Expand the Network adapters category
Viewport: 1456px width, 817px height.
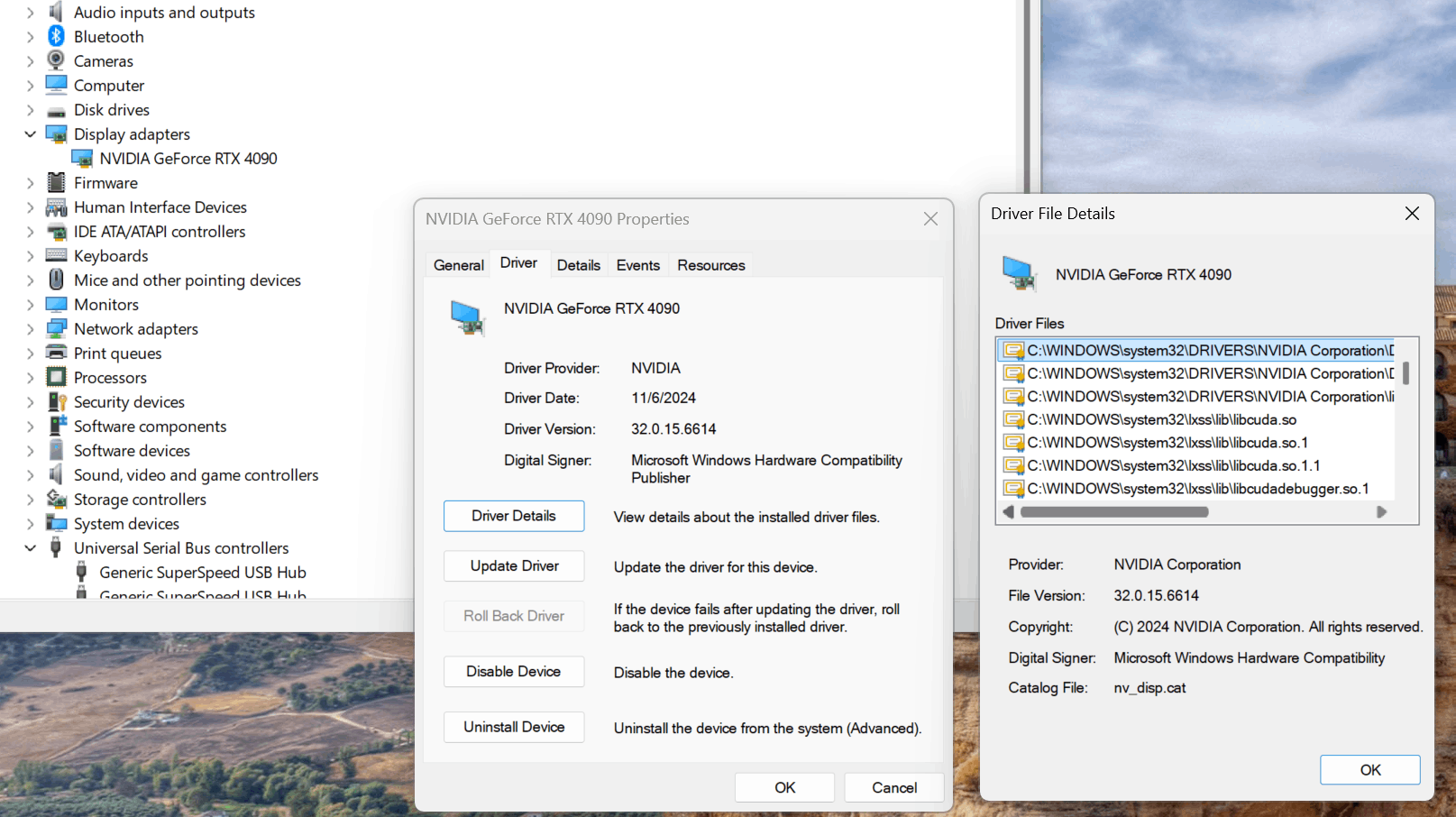point(30,329)
